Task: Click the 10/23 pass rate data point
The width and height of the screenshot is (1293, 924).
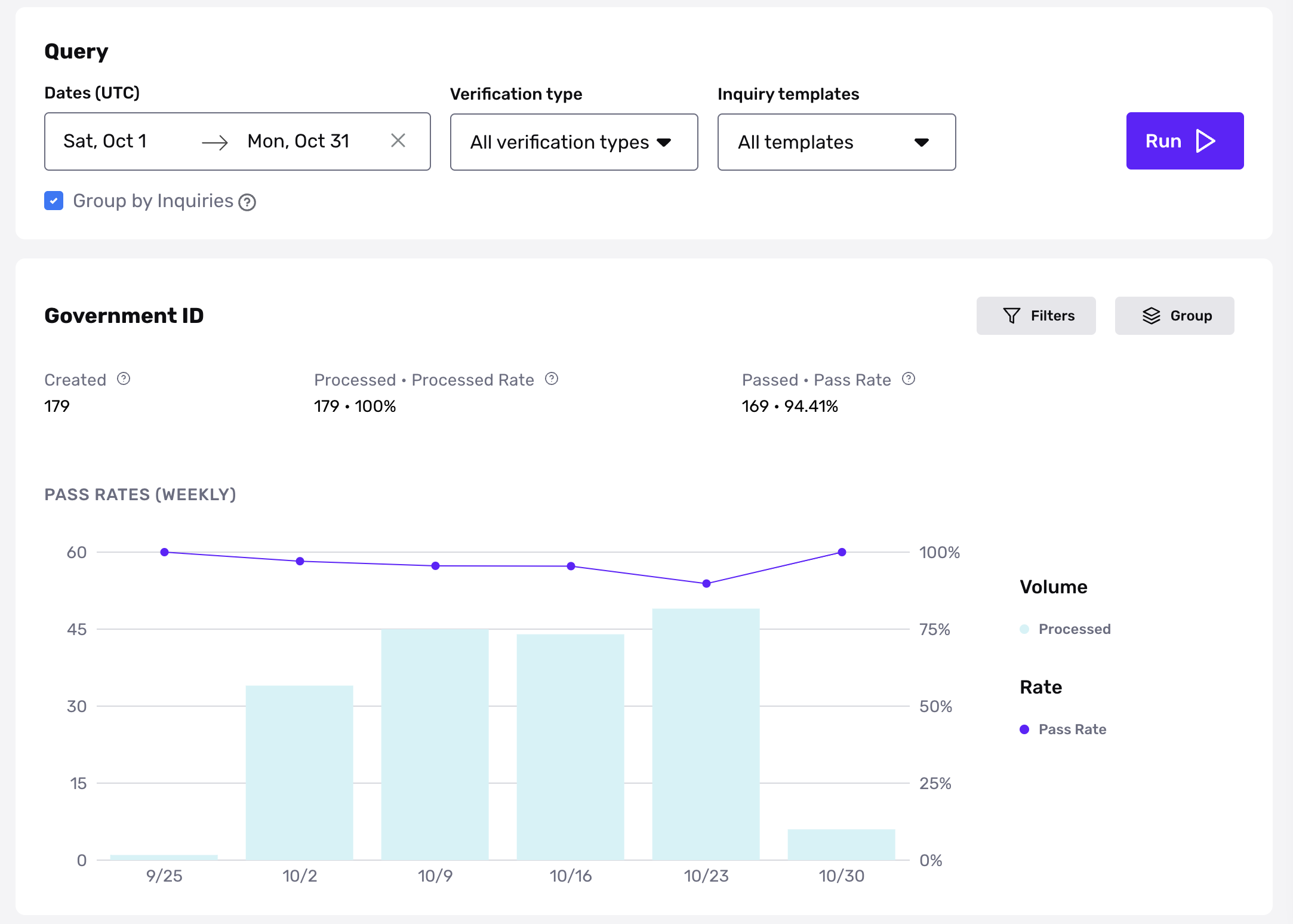Action: pyautogui.click(x=706, y=584)
